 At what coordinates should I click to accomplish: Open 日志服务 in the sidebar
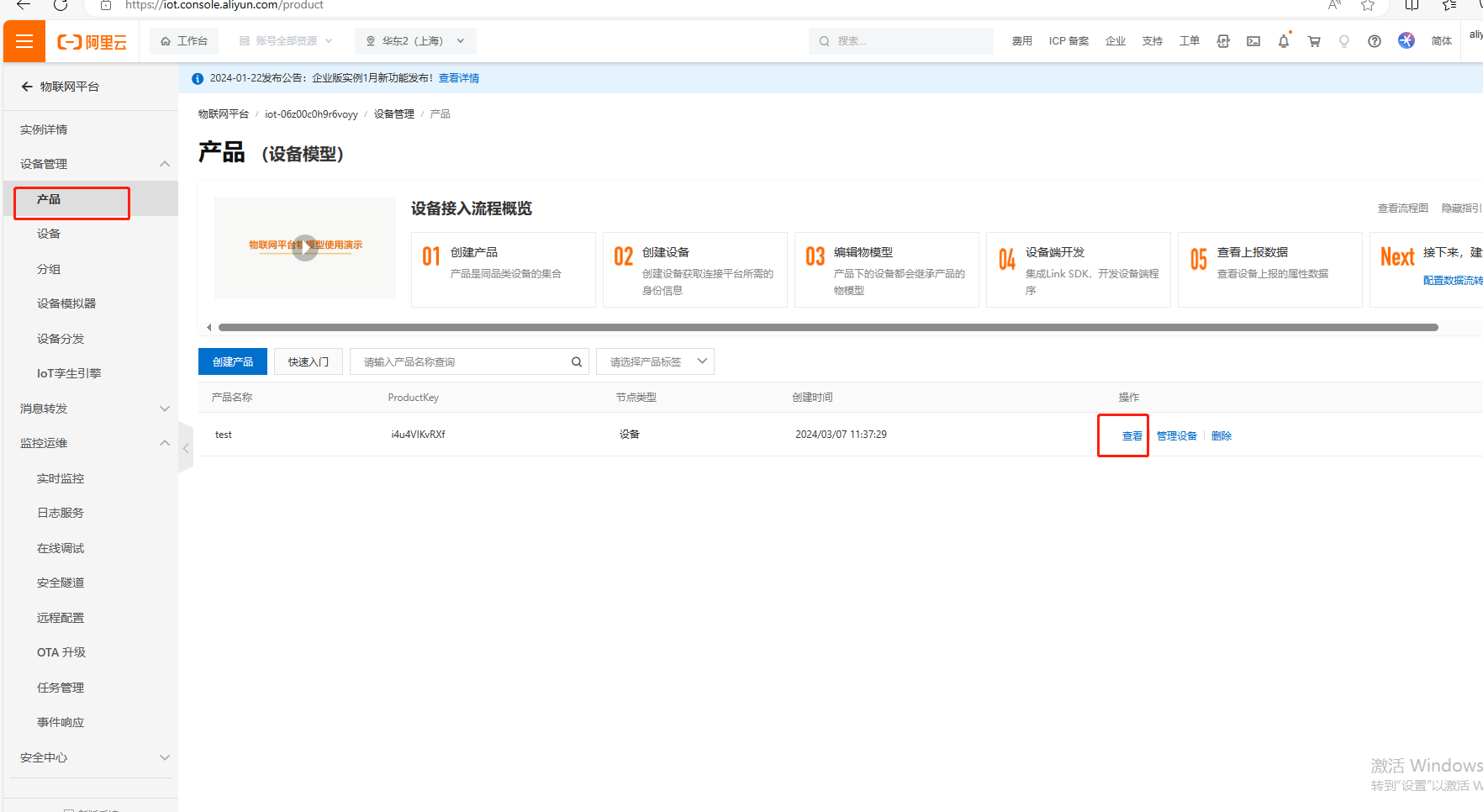click(61, 513)
